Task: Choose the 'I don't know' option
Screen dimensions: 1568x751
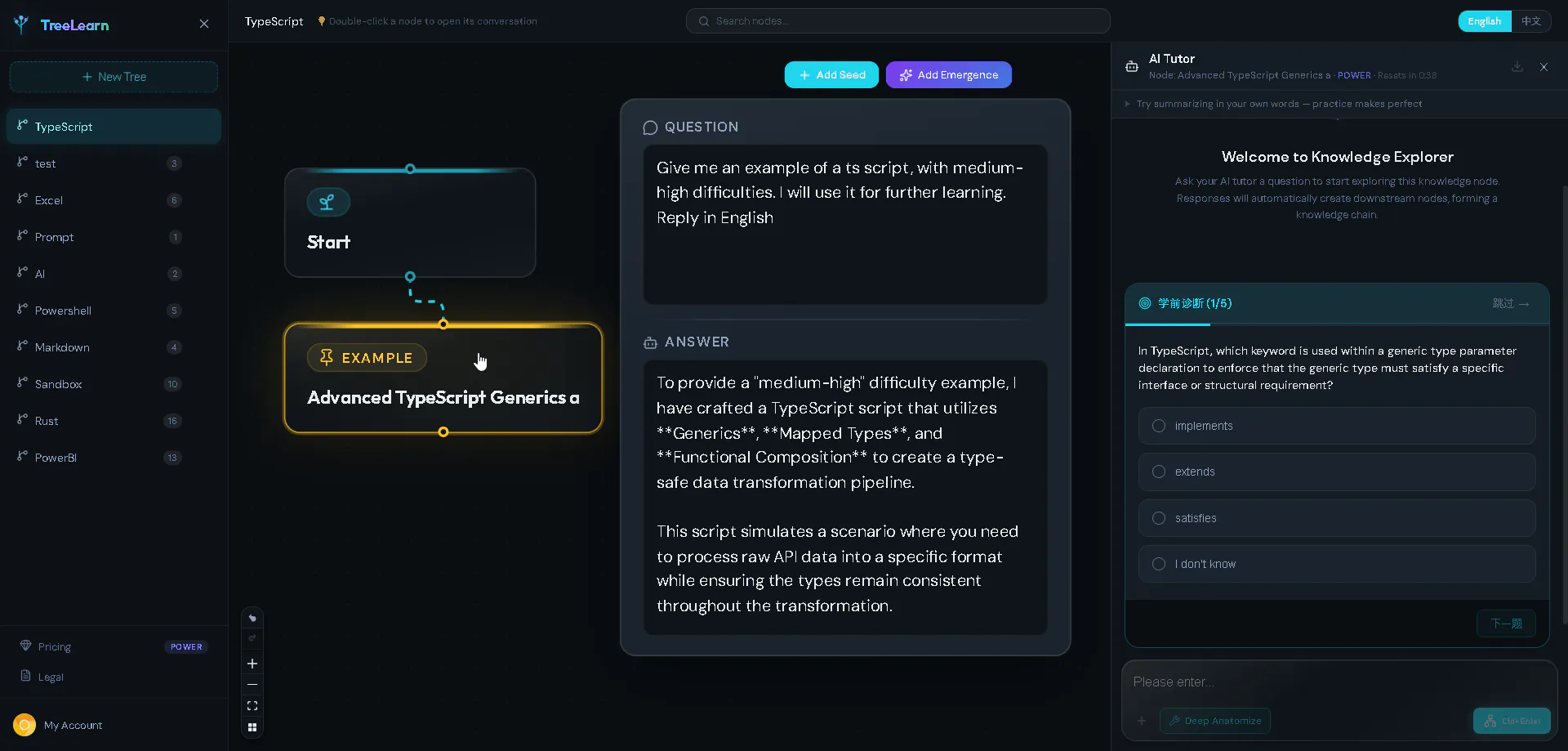Action: (x=1337, y=564)
